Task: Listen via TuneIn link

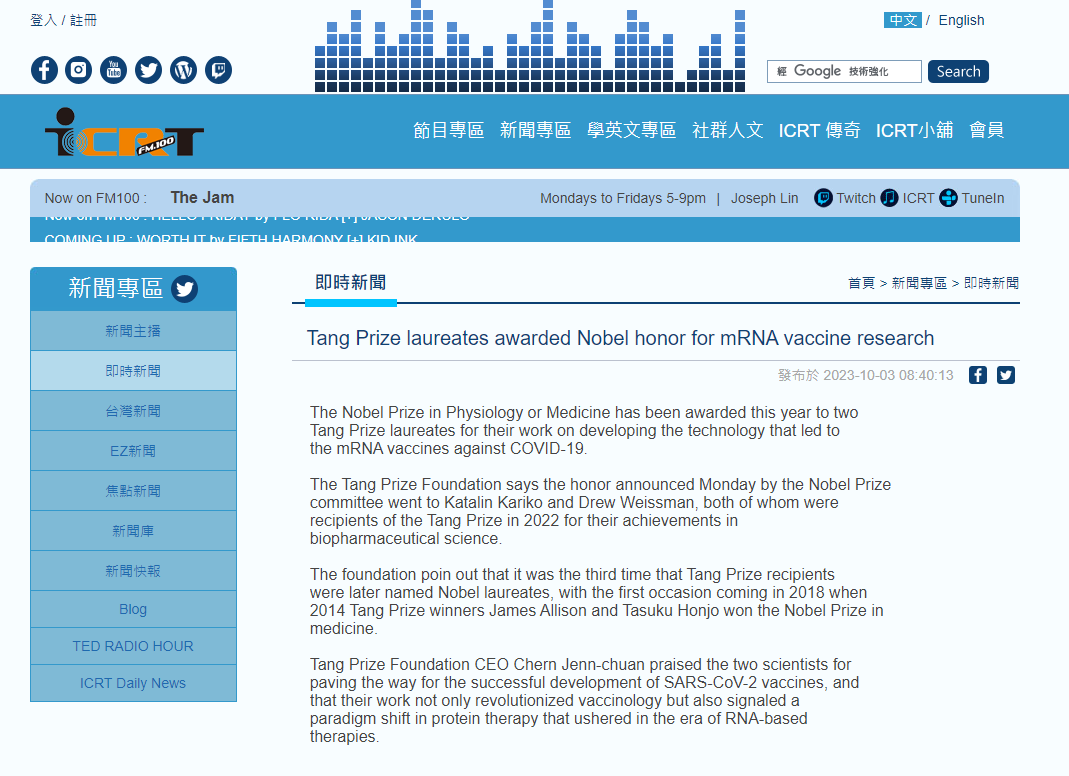Action: [x=972, y=198]
